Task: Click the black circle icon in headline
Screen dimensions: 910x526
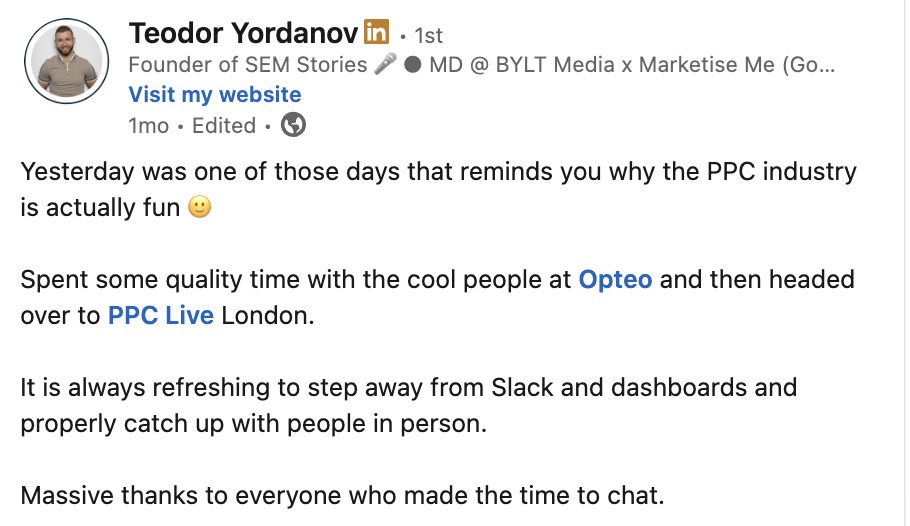Action: [411, 66]
